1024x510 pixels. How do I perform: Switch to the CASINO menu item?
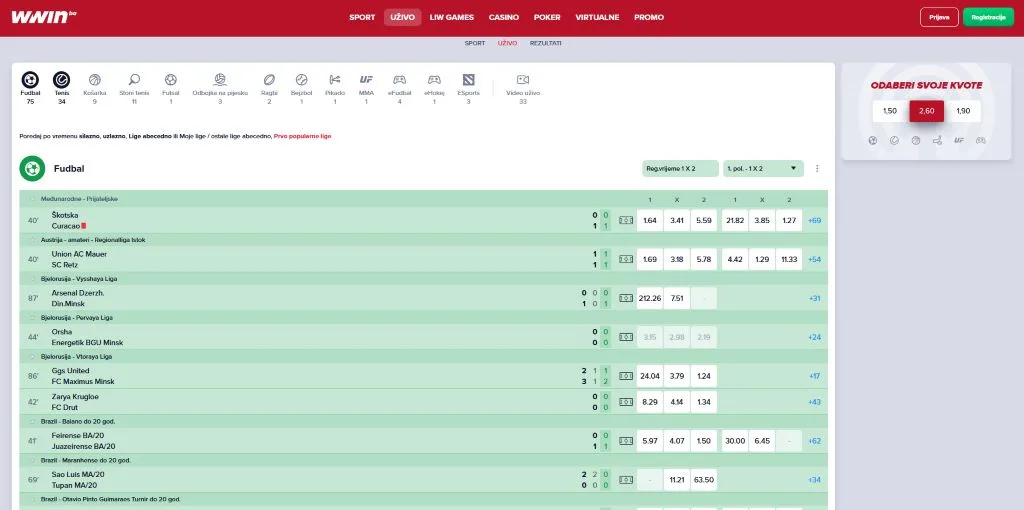tap(504, 18)
